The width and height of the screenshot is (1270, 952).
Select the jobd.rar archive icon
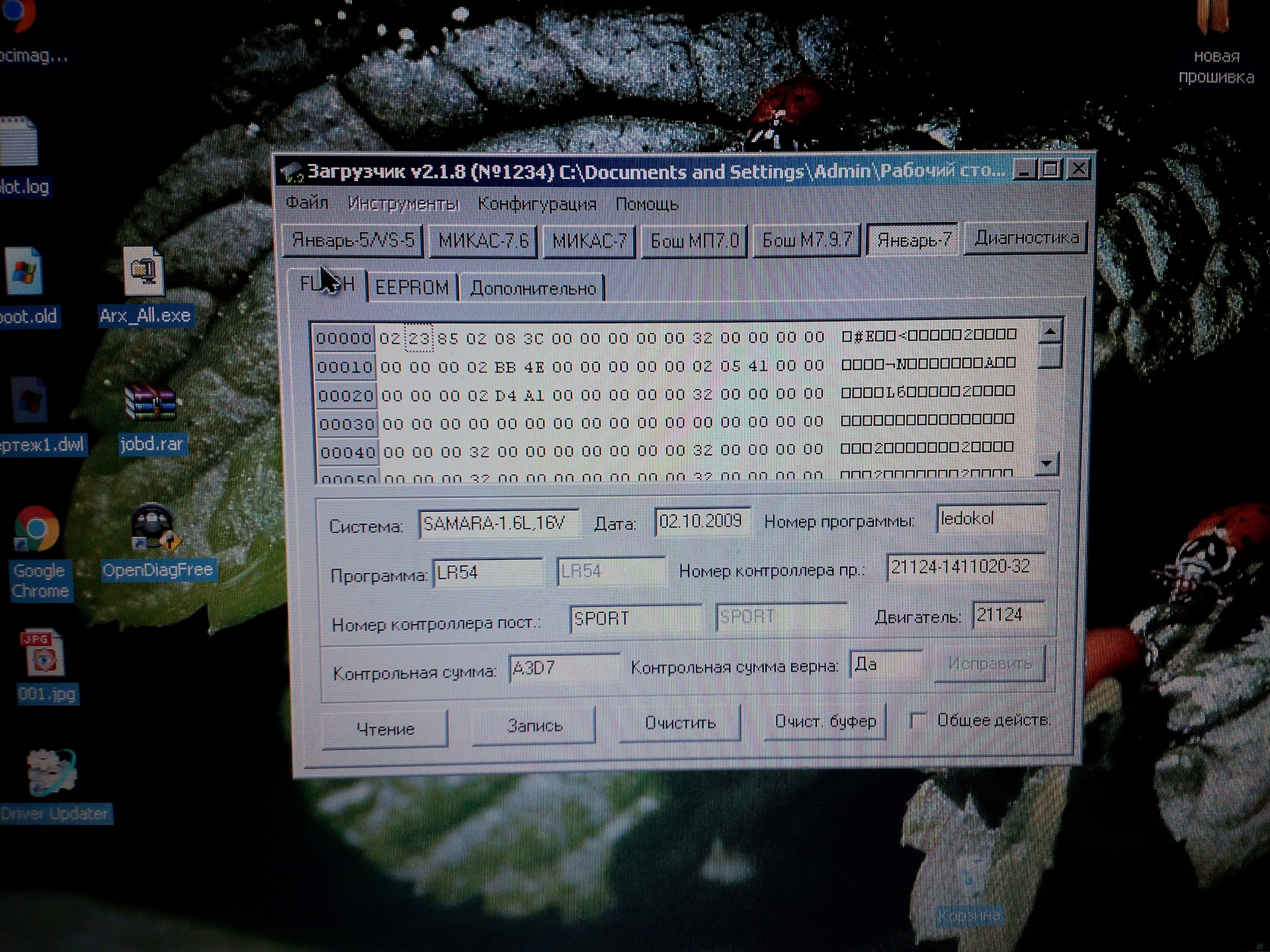click(x=151, y=404)
